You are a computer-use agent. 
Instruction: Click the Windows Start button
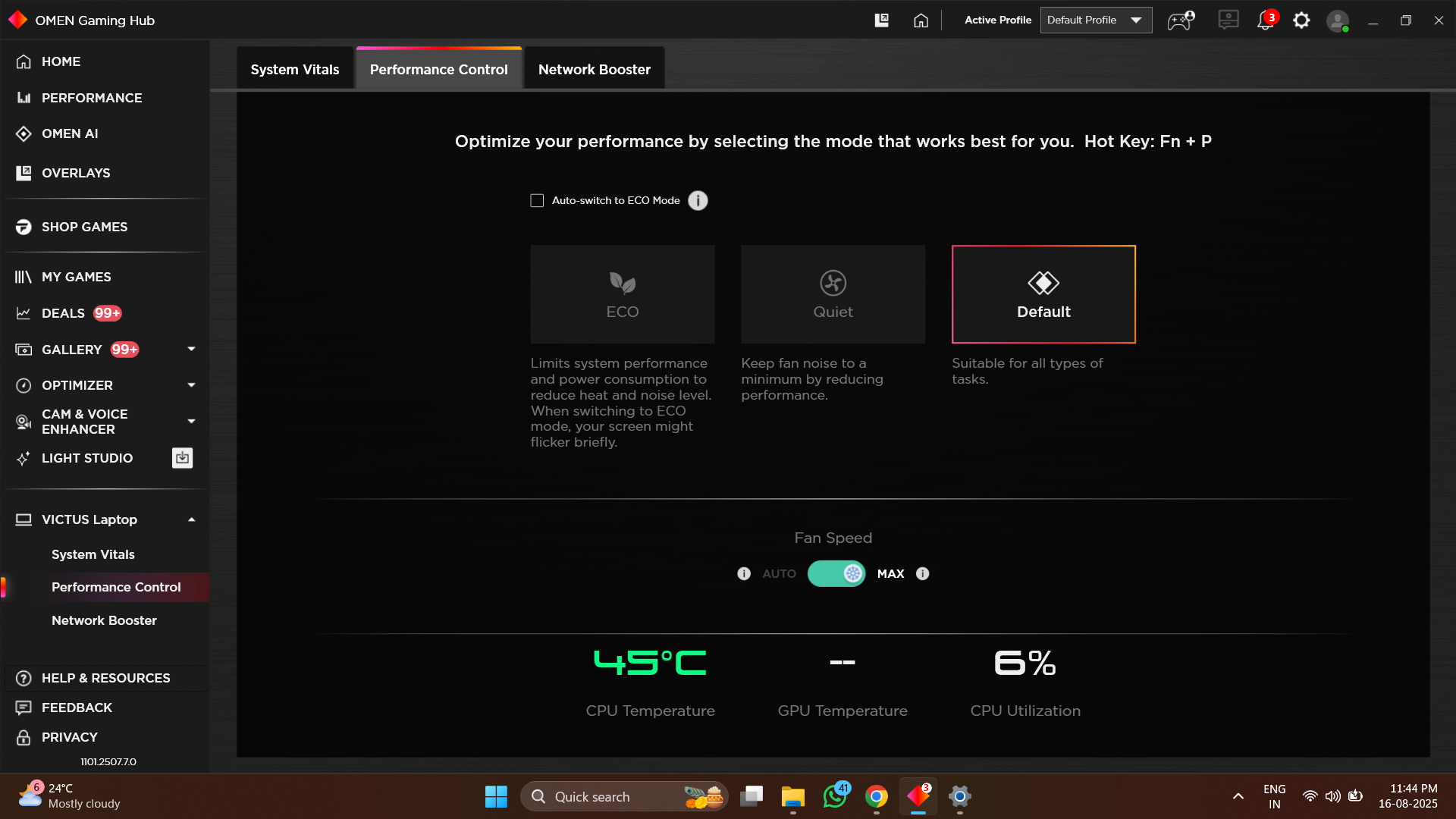496,796
